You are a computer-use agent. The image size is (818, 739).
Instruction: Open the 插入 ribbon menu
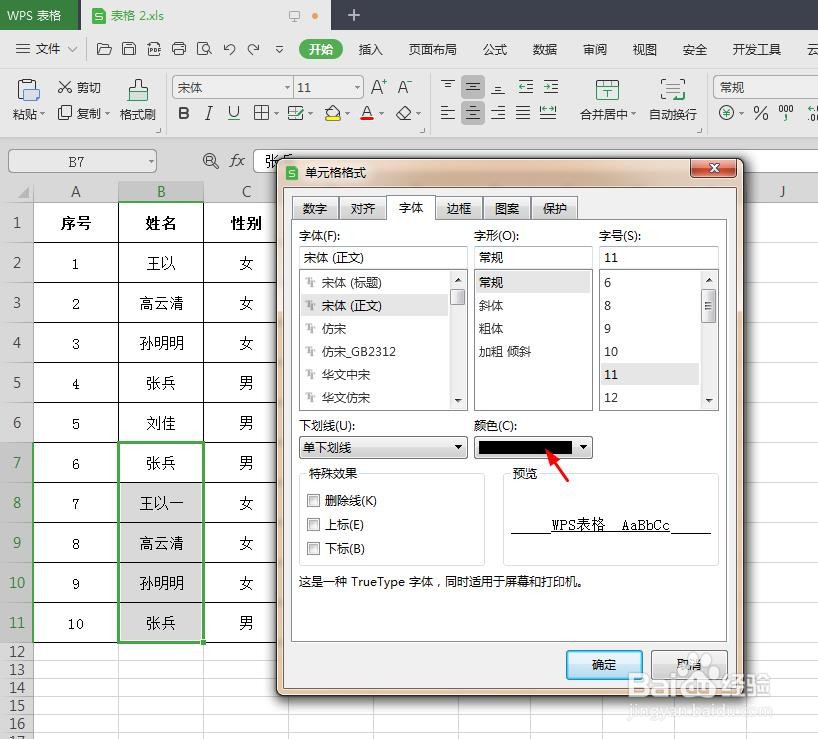tap(371, 48)
